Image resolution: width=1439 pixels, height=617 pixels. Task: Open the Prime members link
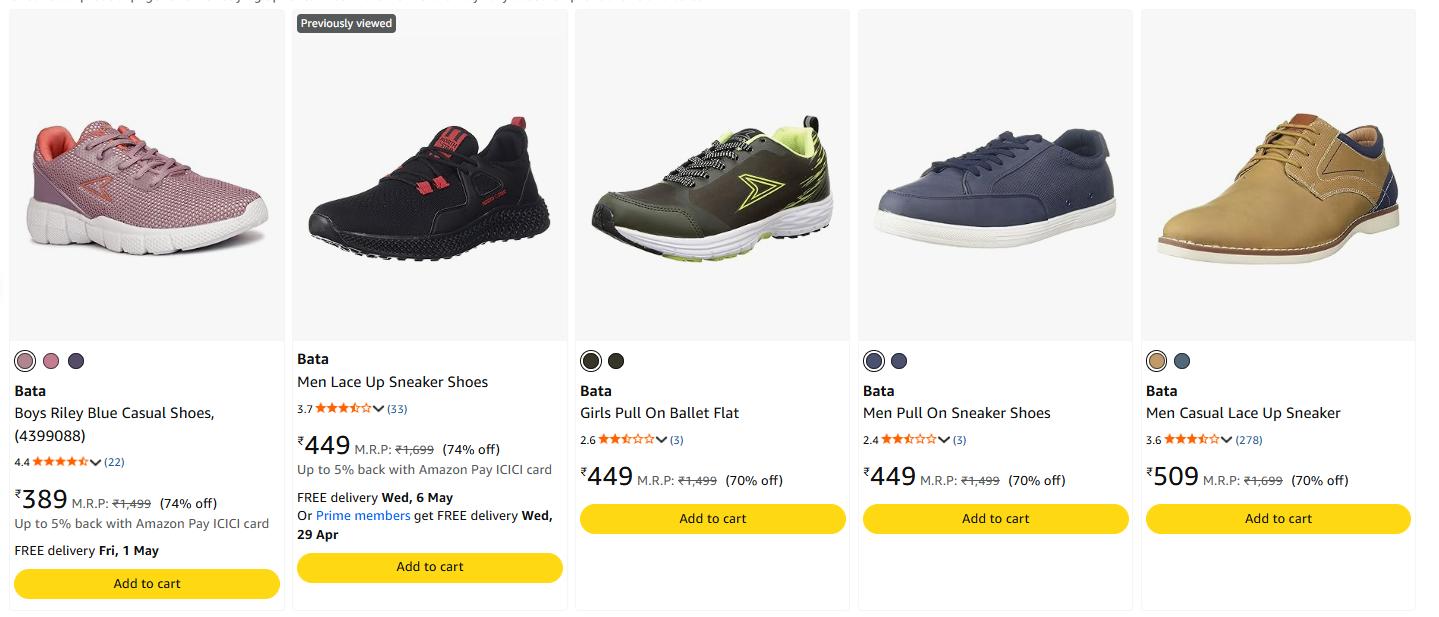coord(363,516)
